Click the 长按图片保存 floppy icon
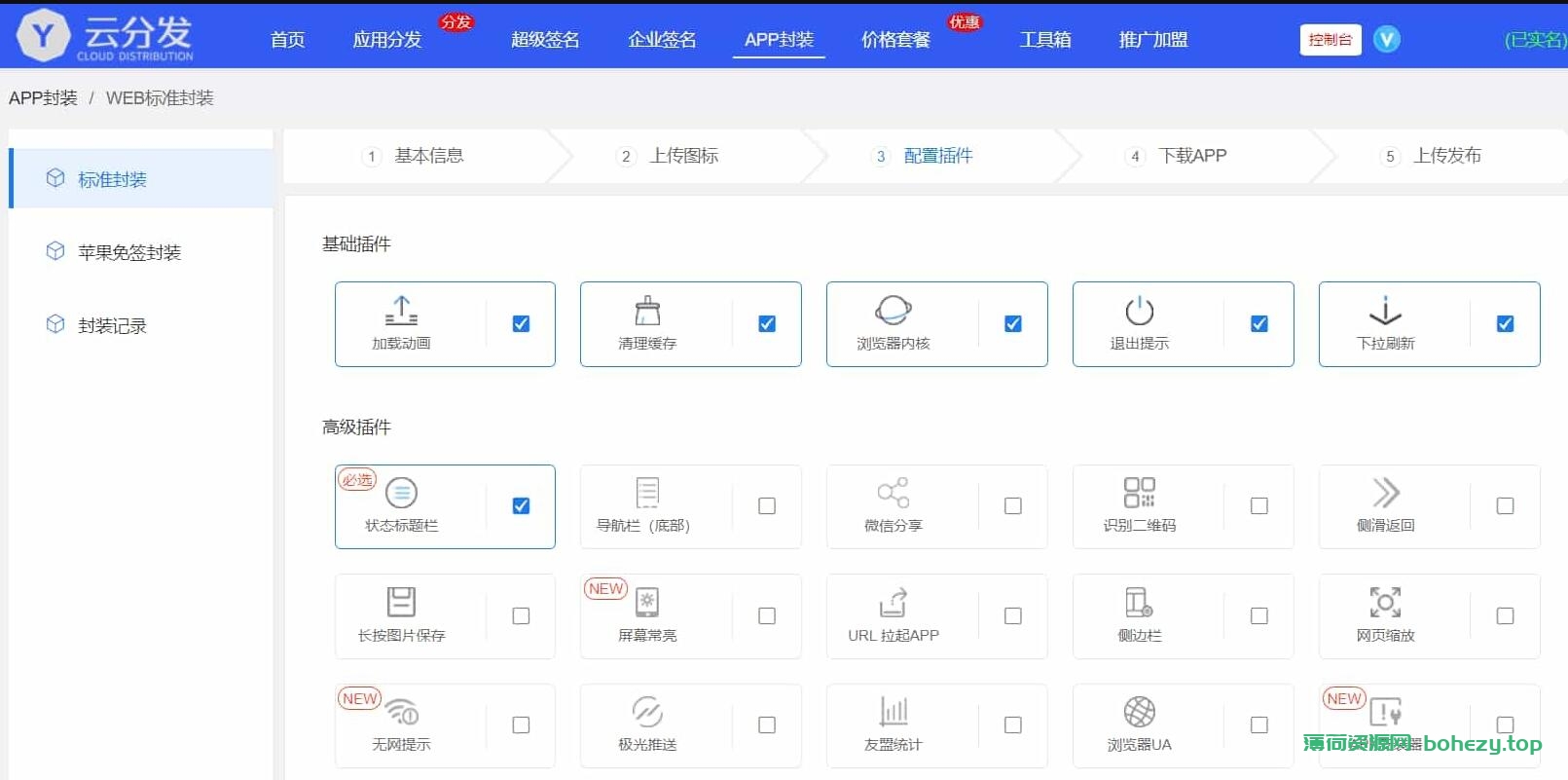This screenshot has height=780, width=1568. (x=401, y=602)
